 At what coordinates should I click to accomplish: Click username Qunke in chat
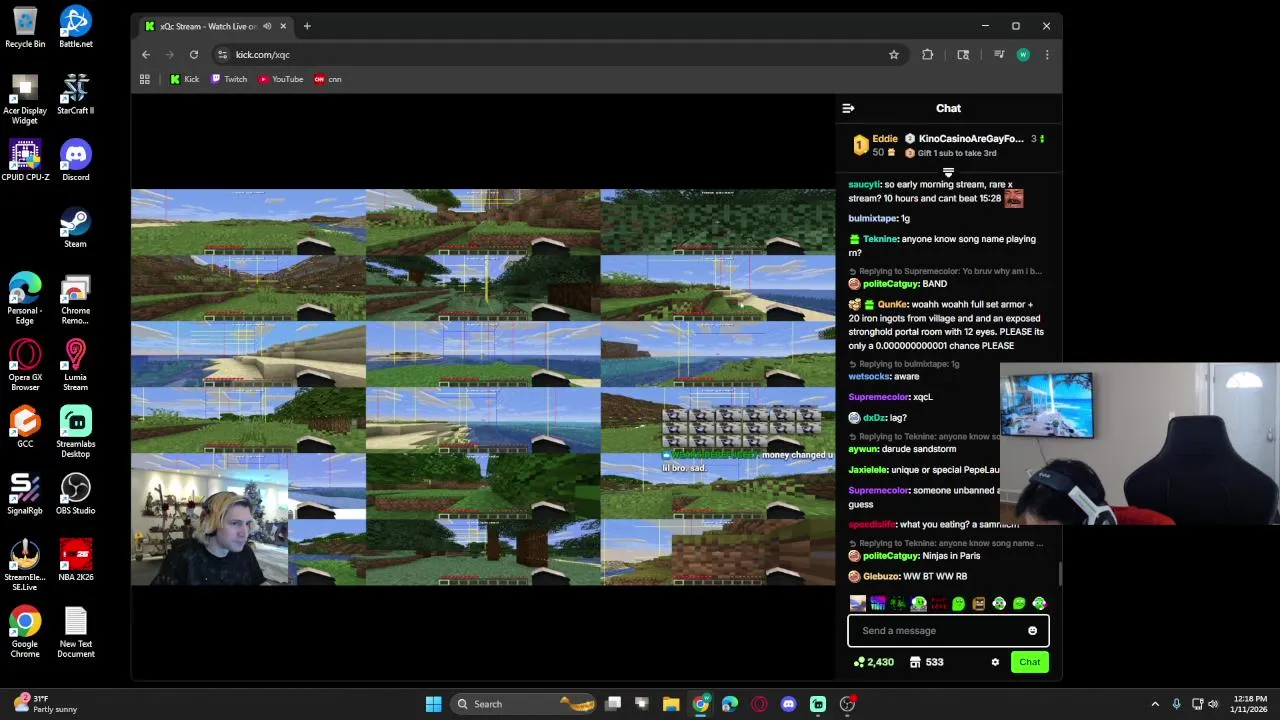coord(892,304)
